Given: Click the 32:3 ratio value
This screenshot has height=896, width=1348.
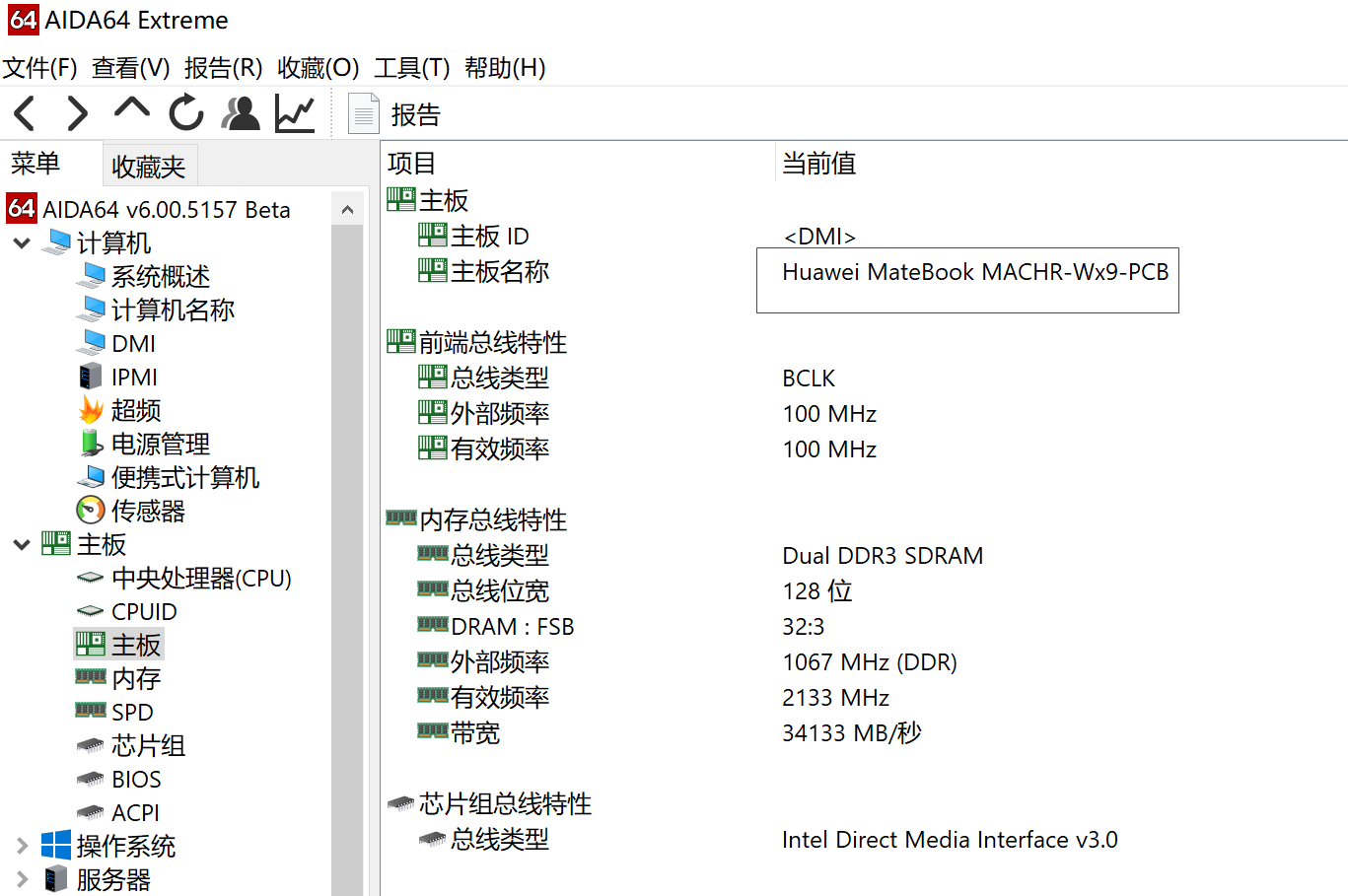Looking at the screenshot, I should click(x=803, y=627).
